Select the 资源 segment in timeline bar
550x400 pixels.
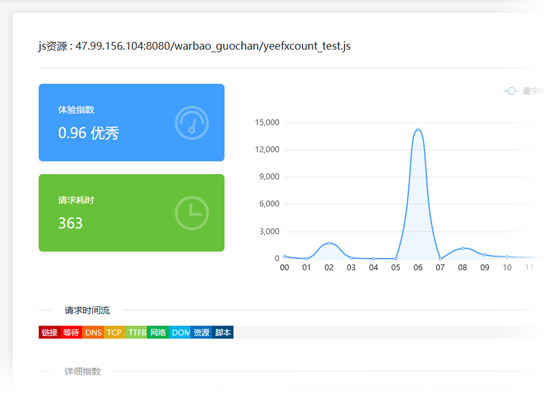click(x=201, y=332)
